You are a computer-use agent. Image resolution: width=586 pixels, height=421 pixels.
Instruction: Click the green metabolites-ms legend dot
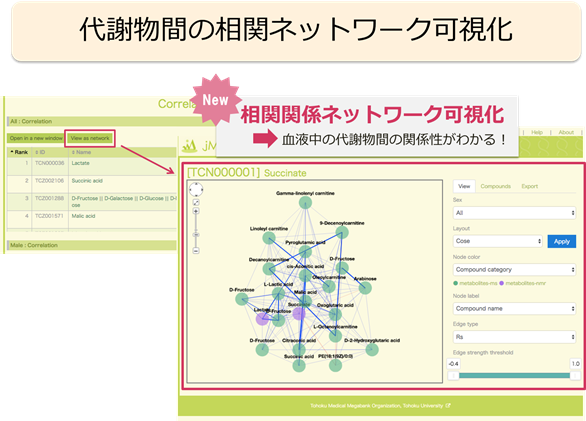coord(455,283)
